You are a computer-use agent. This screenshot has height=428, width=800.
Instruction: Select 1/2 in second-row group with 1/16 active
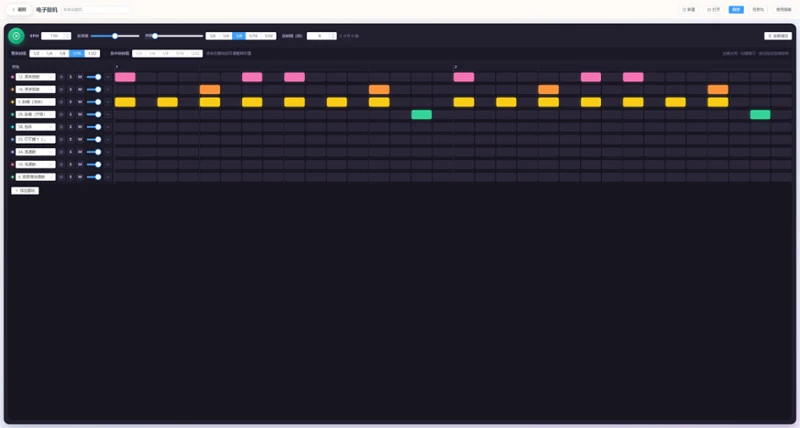(36, 53)
